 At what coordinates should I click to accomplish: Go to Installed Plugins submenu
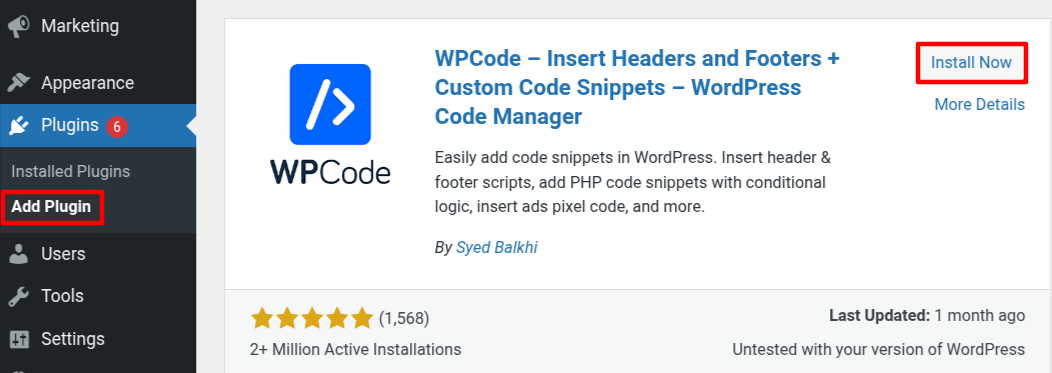70,172
